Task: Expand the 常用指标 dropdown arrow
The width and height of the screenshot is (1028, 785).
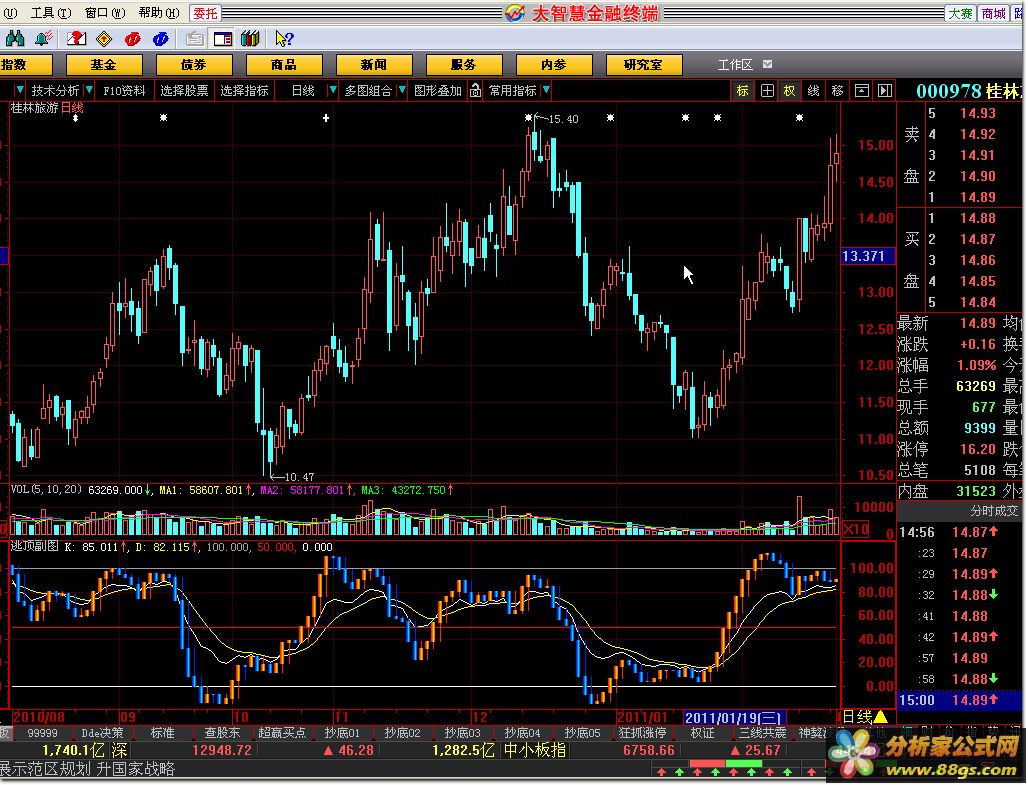Action: pos(546,90)
